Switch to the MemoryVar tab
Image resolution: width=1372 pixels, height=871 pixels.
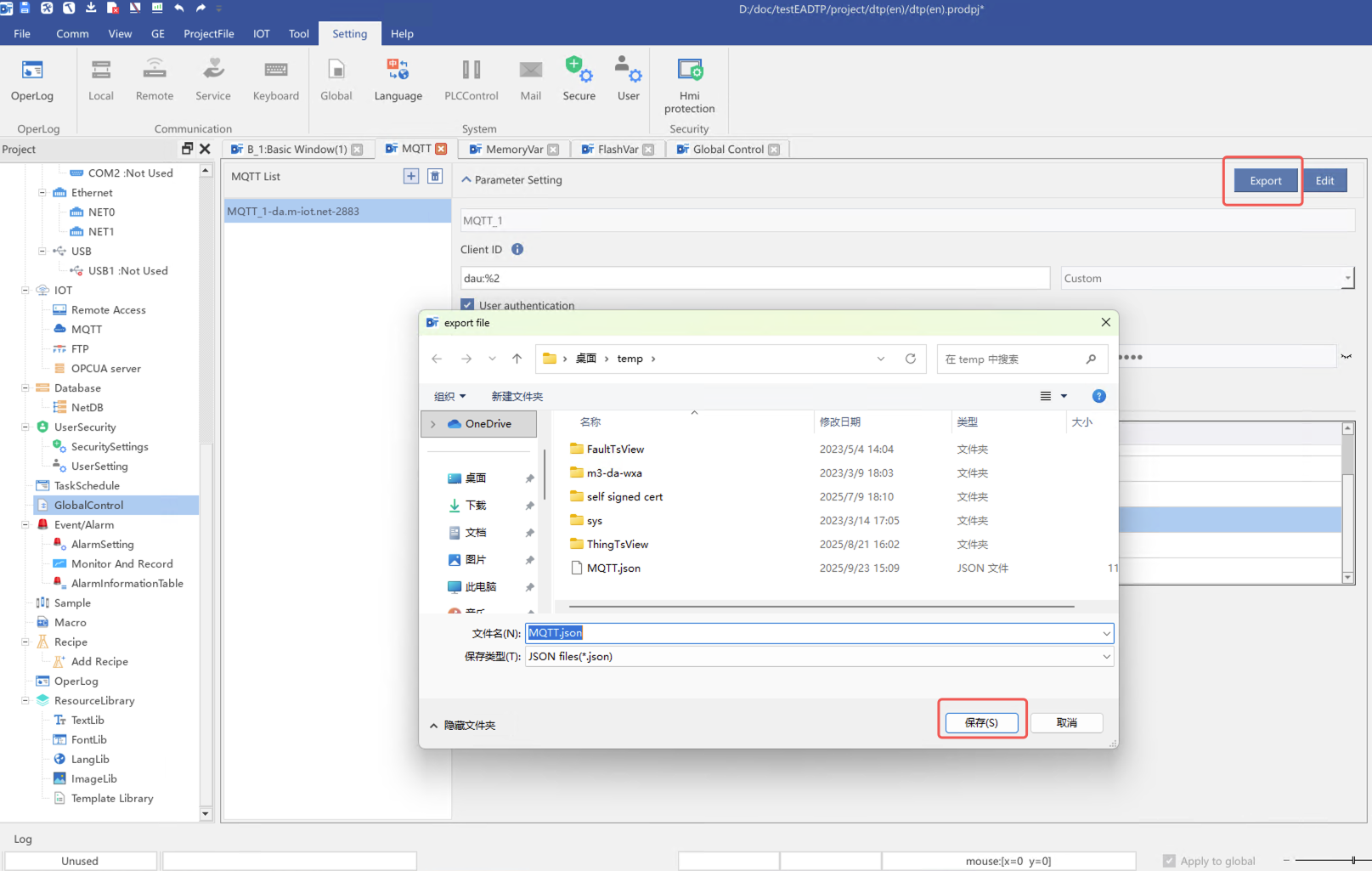512,150
